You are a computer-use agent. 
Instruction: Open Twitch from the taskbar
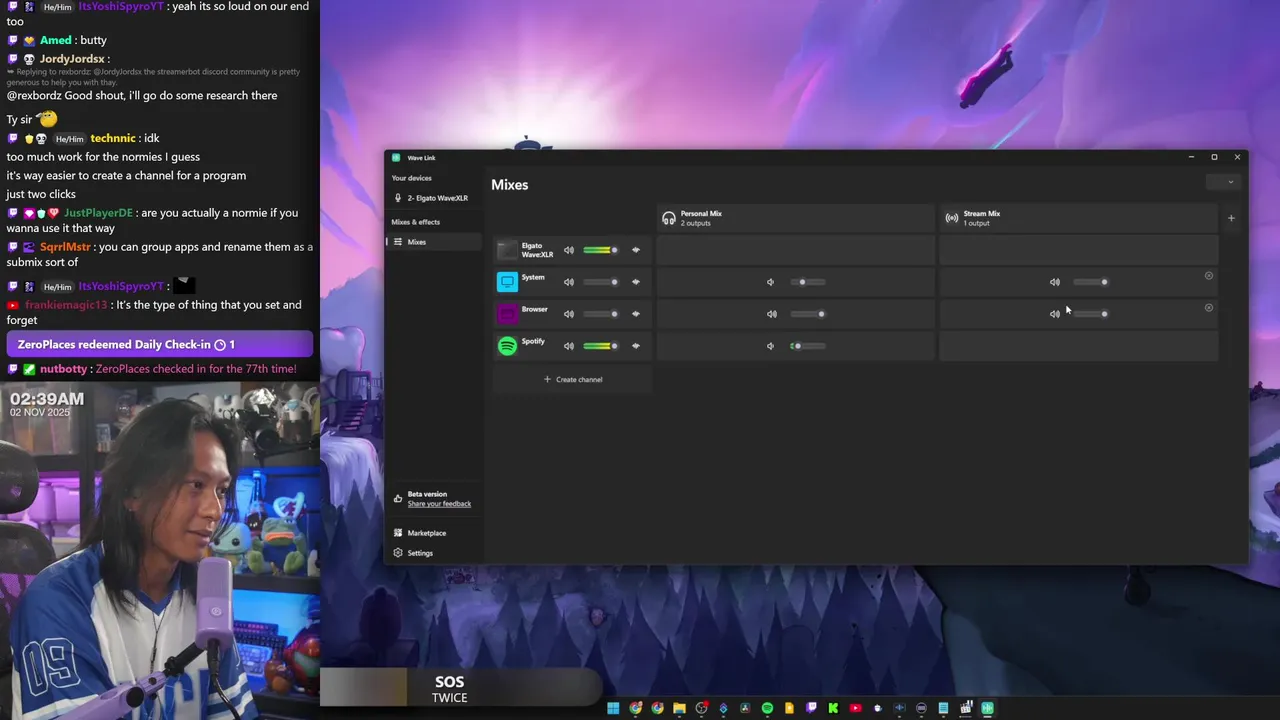pyautogui.click(x=811, y=708)
